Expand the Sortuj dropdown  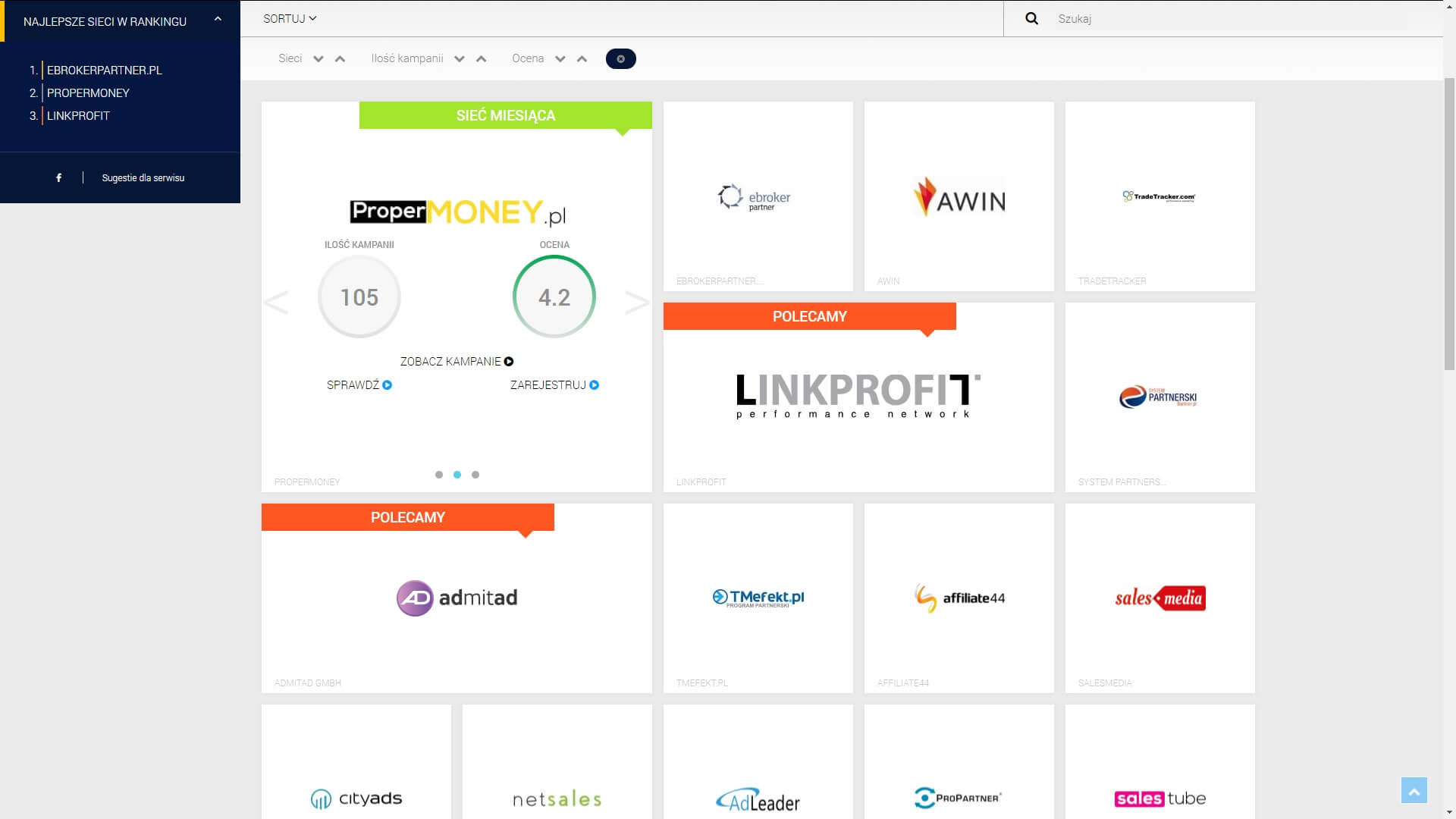tap(290, 18)
